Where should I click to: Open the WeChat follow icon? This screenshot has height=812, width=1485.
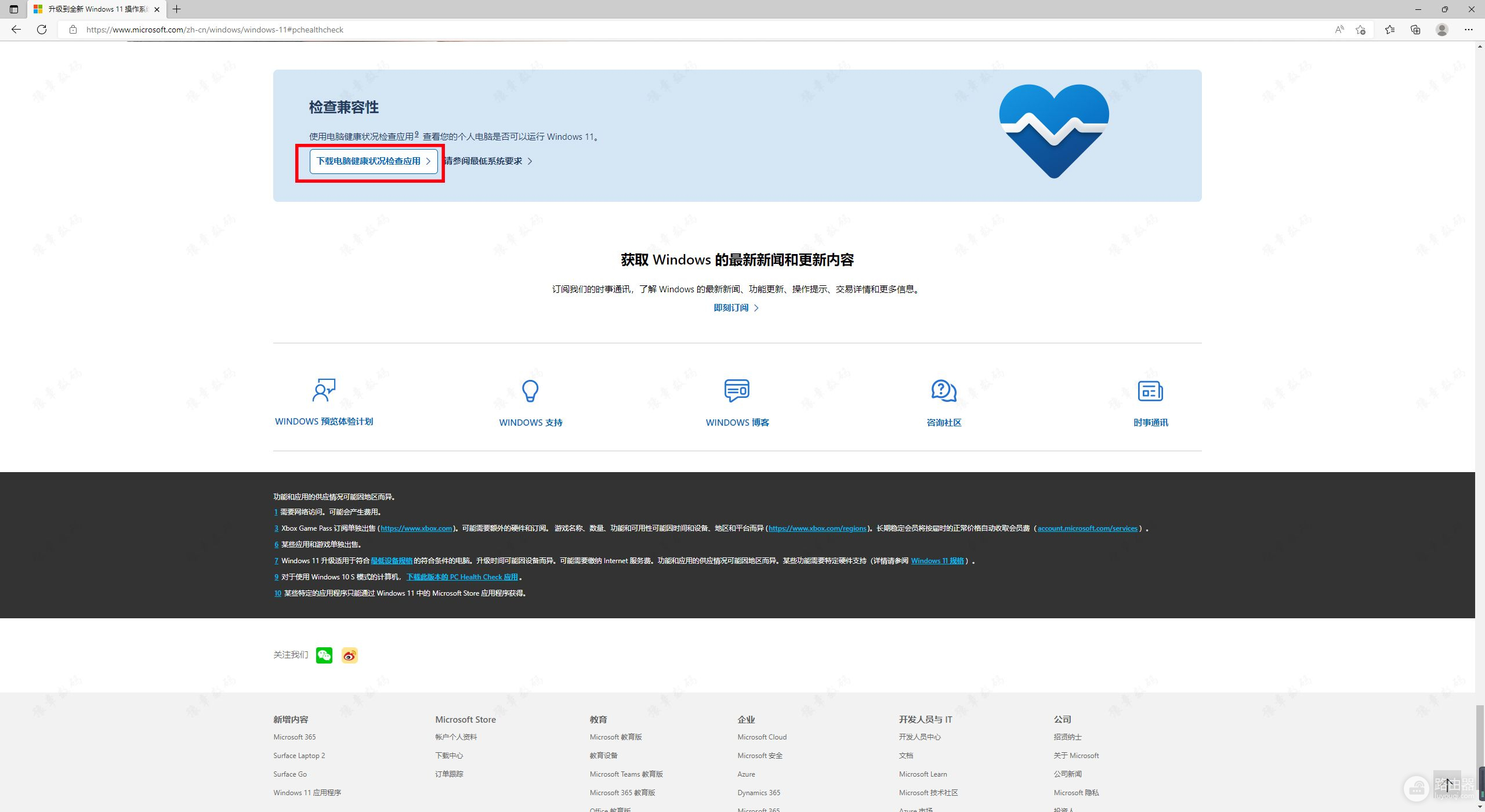tap(324, 655)
